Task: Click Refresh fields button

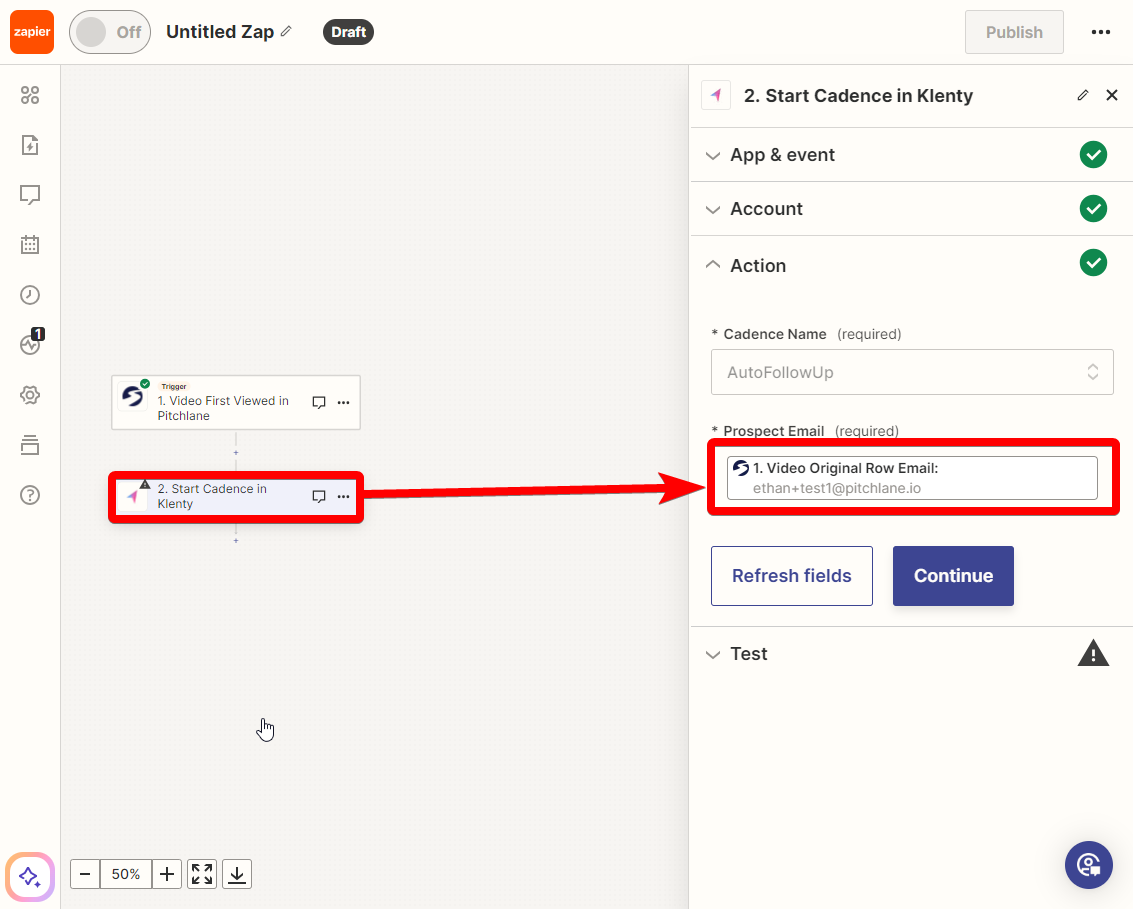Action: click(x=792, y=576)
